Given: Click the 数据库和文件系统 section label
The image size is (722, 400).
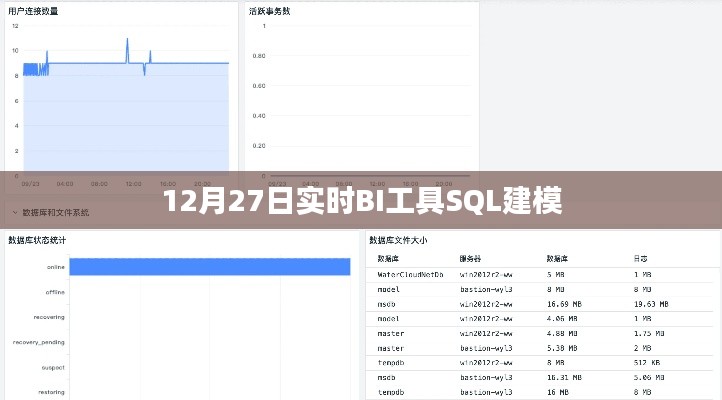Looking at the screenshot, I should point(56,213).
